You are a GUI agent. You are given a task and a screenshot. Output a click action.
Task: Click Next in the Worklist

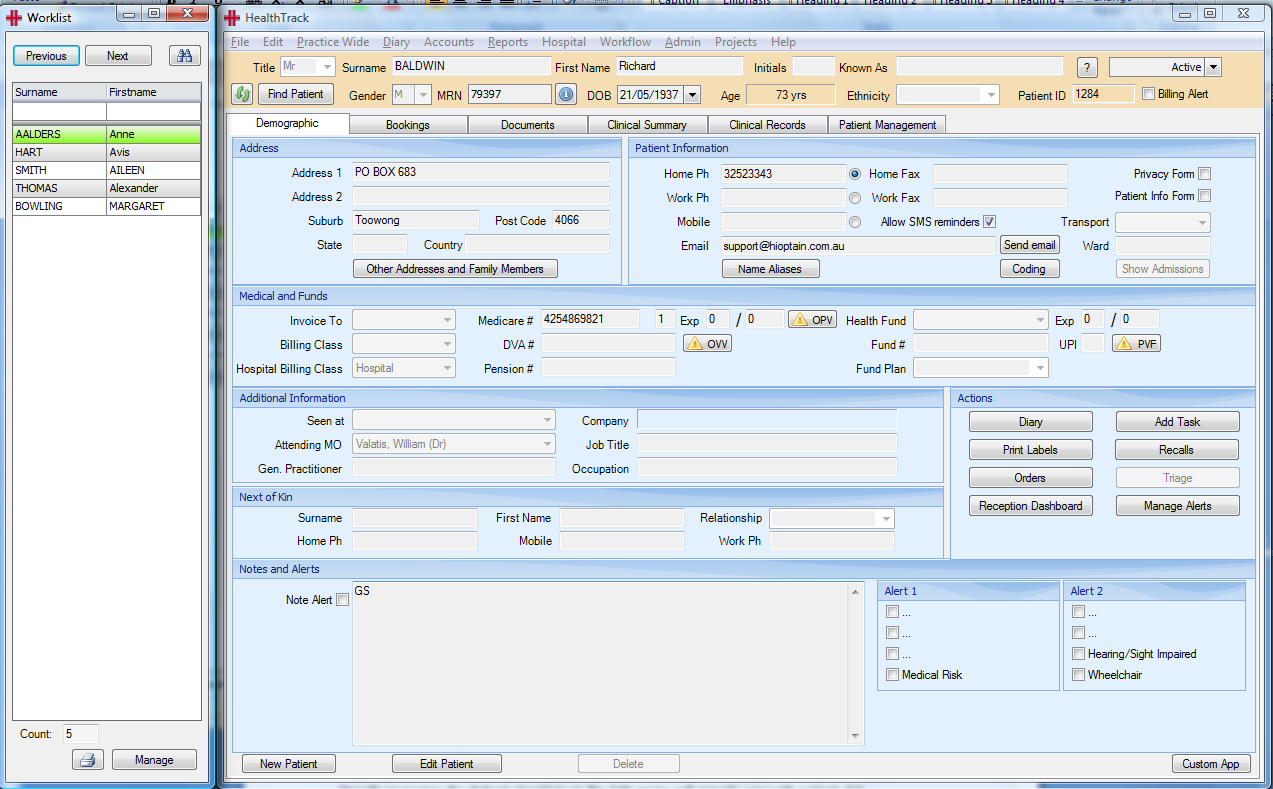(x=118, y=56)
